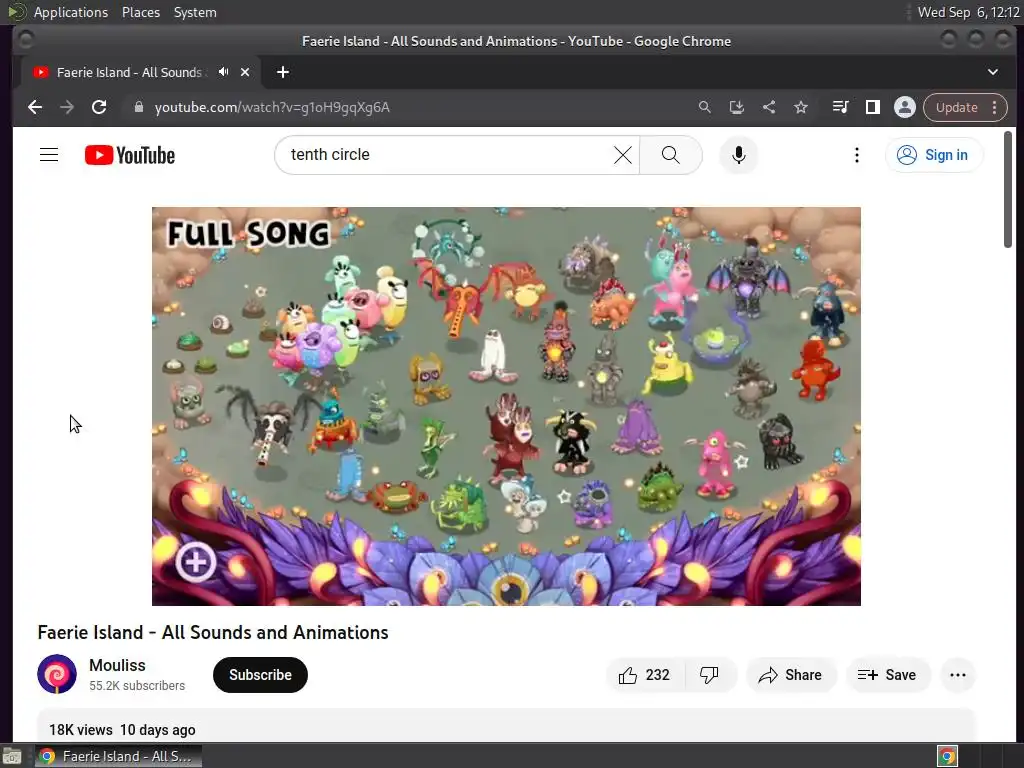Open Chrome media controls icon

click(x=840, y=107)
